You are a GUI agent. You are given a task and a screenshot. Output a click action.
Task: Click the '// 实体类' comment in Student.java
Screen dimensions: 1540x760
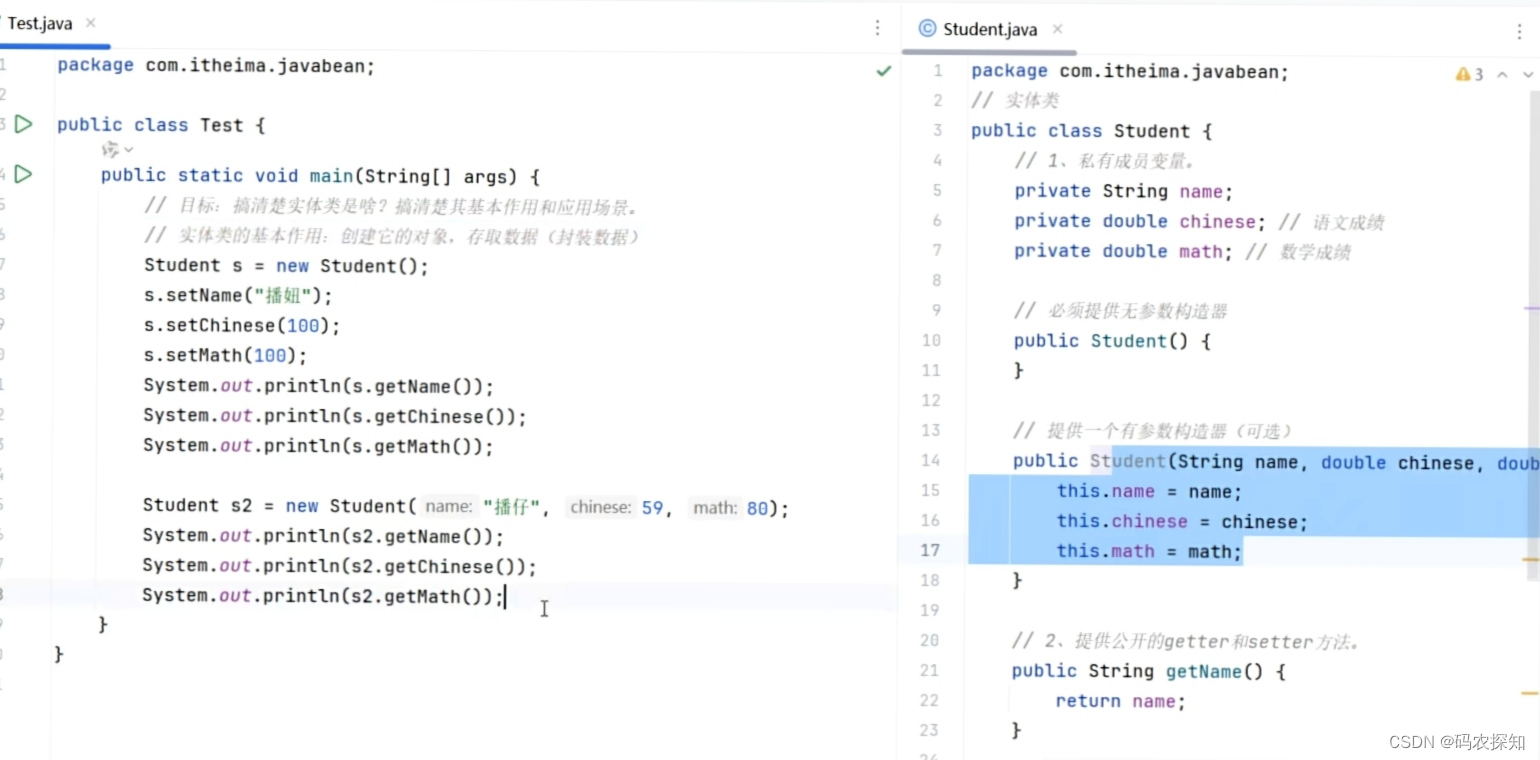[x=1015, y=101]
